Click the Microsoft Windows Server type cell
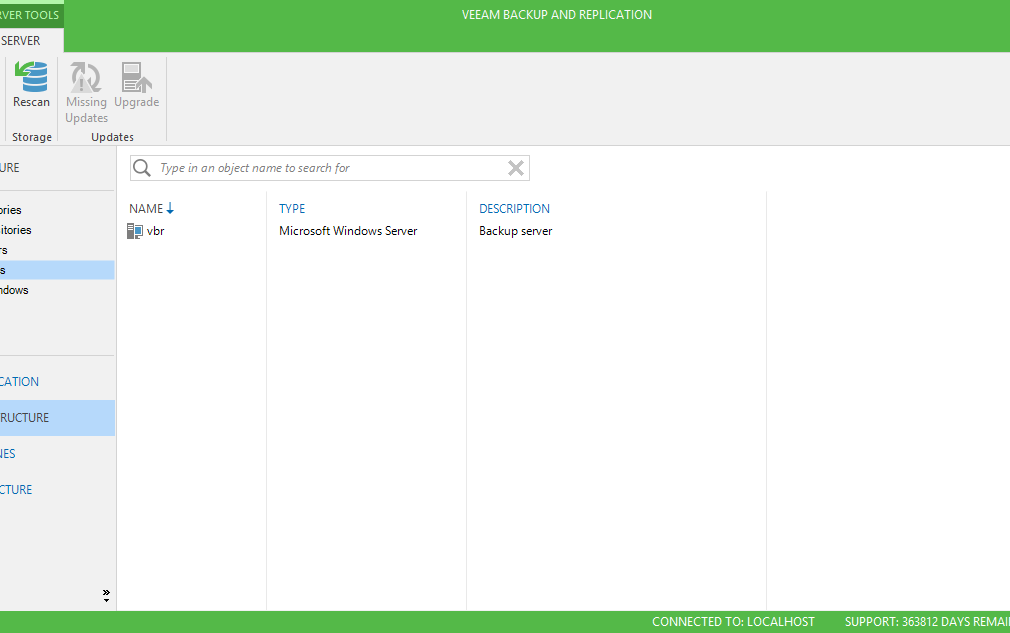The width and height of the screenshot is (1010, 633). (348, 231)
